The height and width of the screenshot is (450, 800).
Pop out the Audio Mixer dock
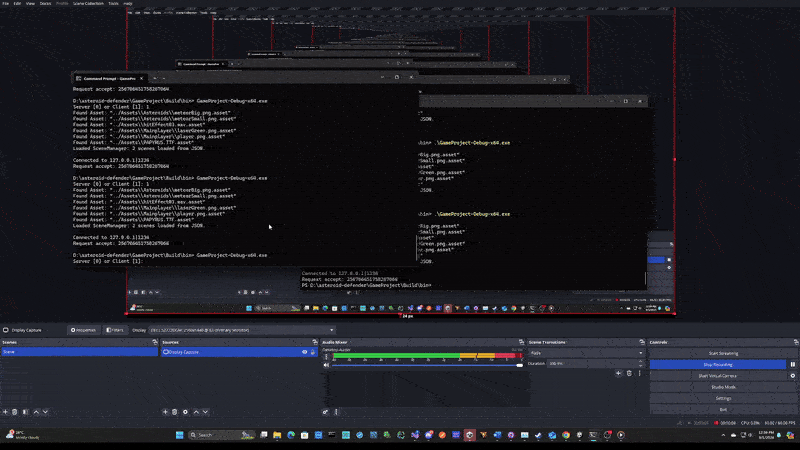[x=521, y=342]
